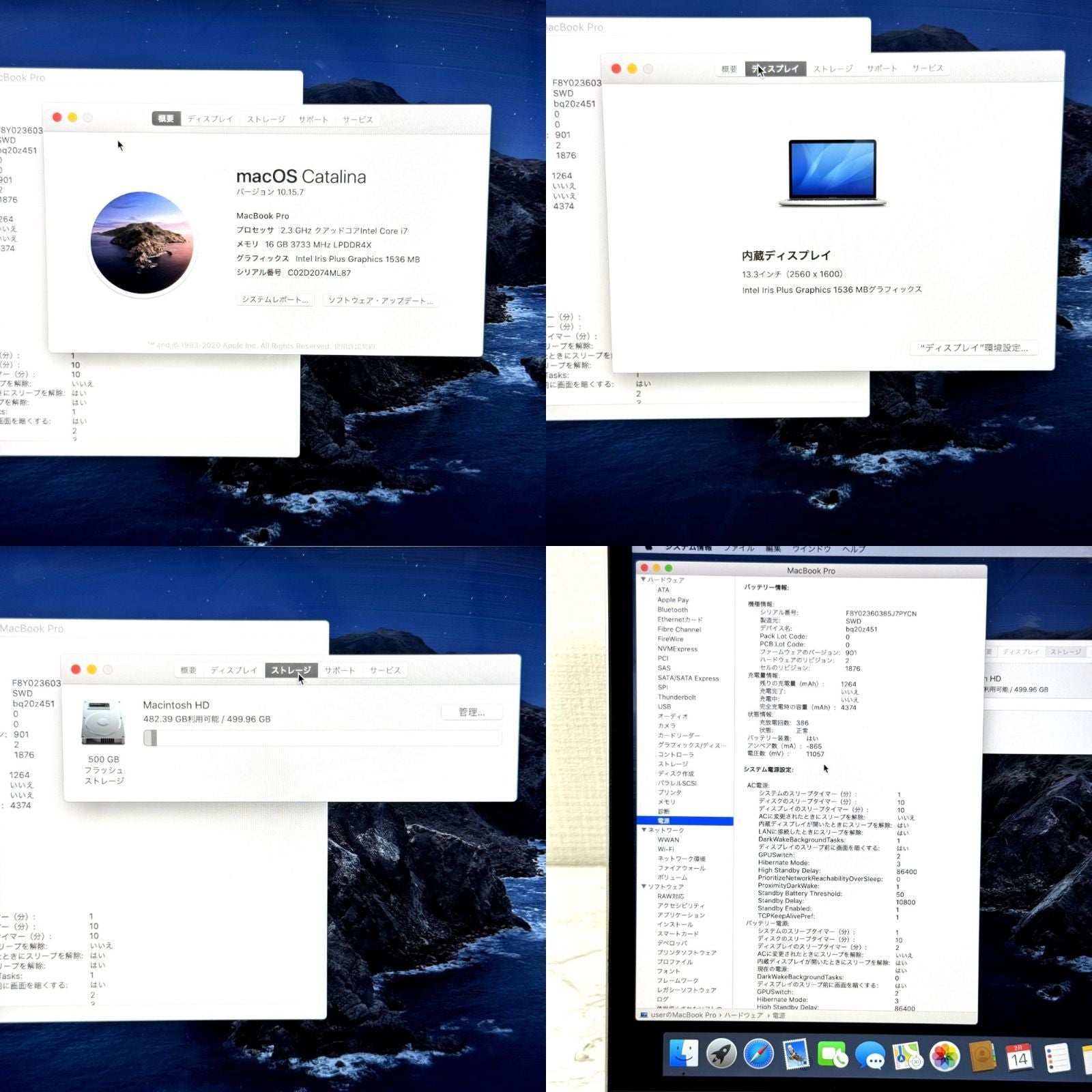
Task: Open Safari compass icon in Dock
Action: (758, 1054)
